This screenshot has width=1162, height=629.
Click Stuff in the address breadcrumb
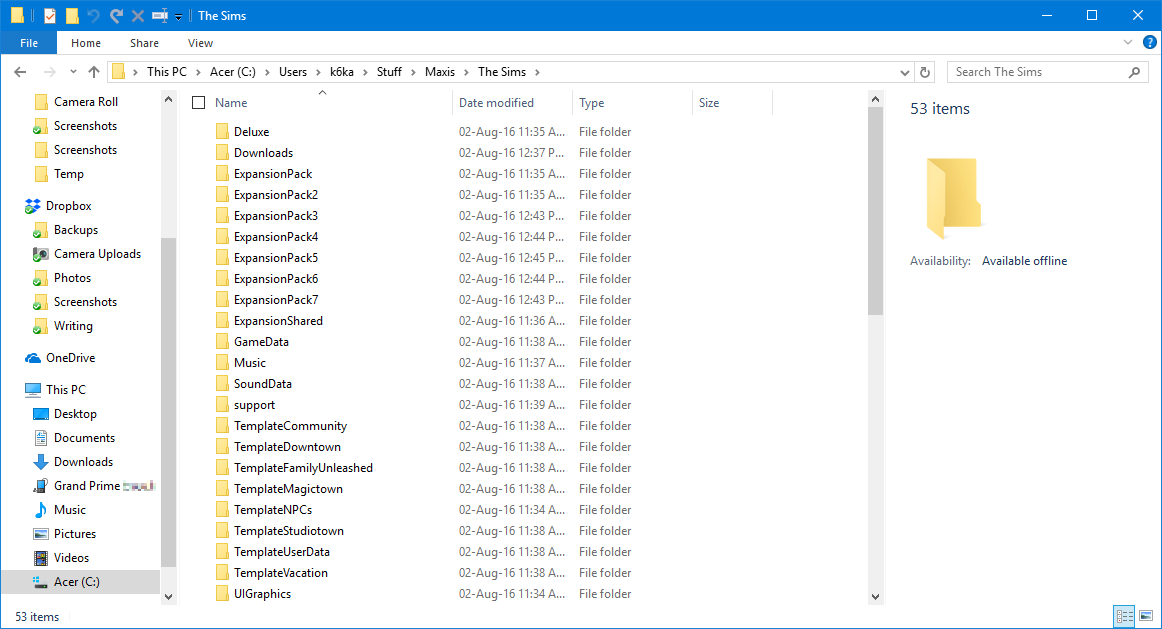(389, 72)
